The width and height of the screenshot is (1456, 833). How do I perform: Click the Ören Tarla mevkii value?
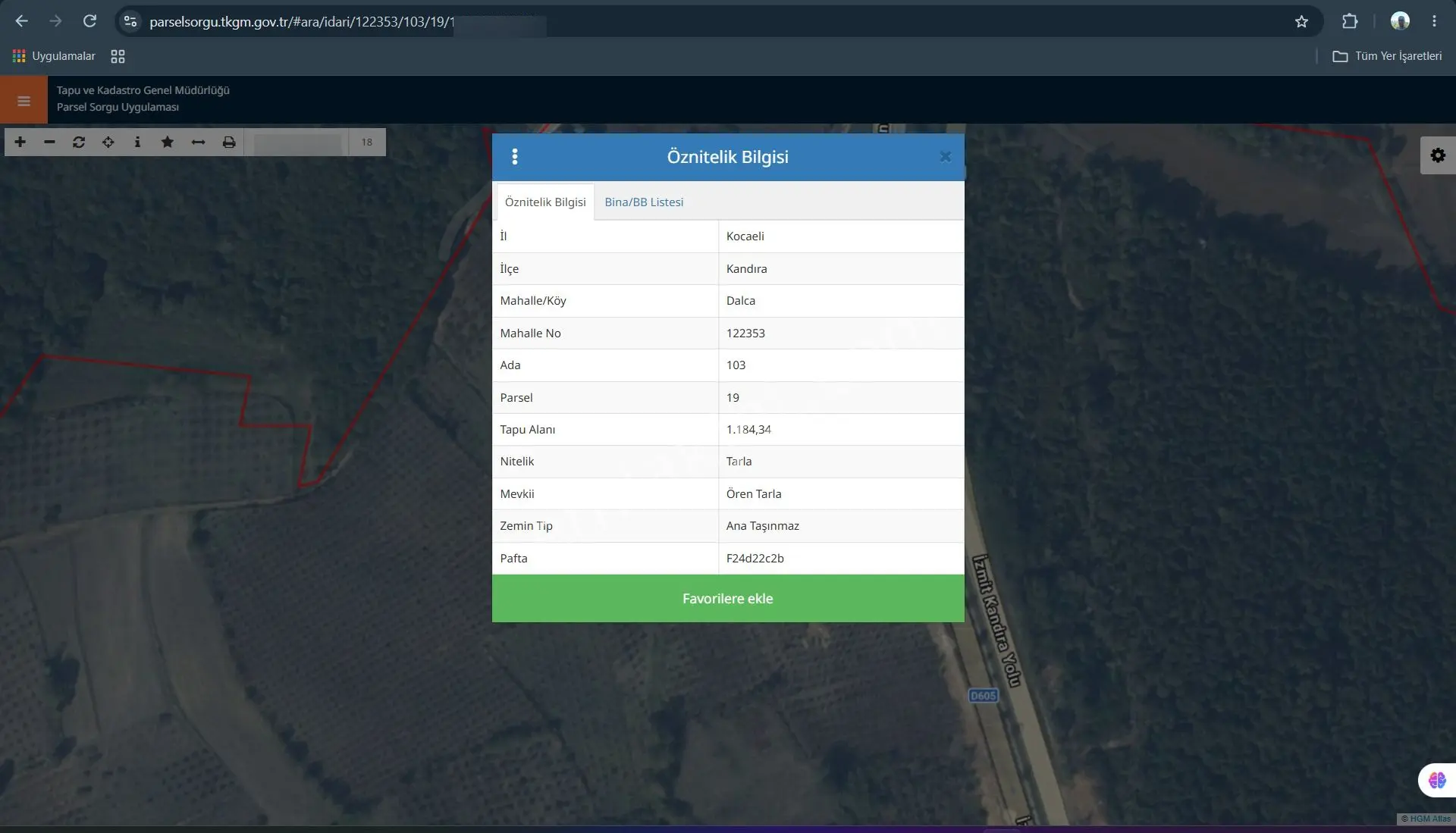point(841,494)
